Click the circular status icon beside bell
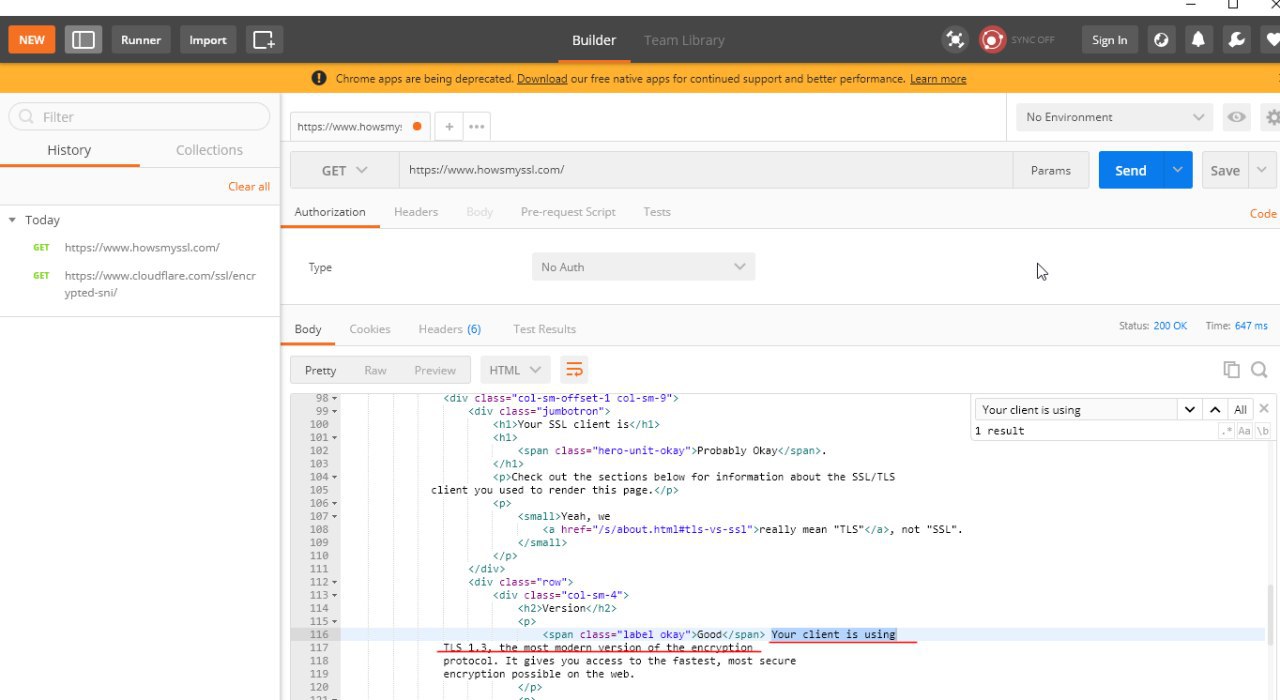 pos(1161,40)
